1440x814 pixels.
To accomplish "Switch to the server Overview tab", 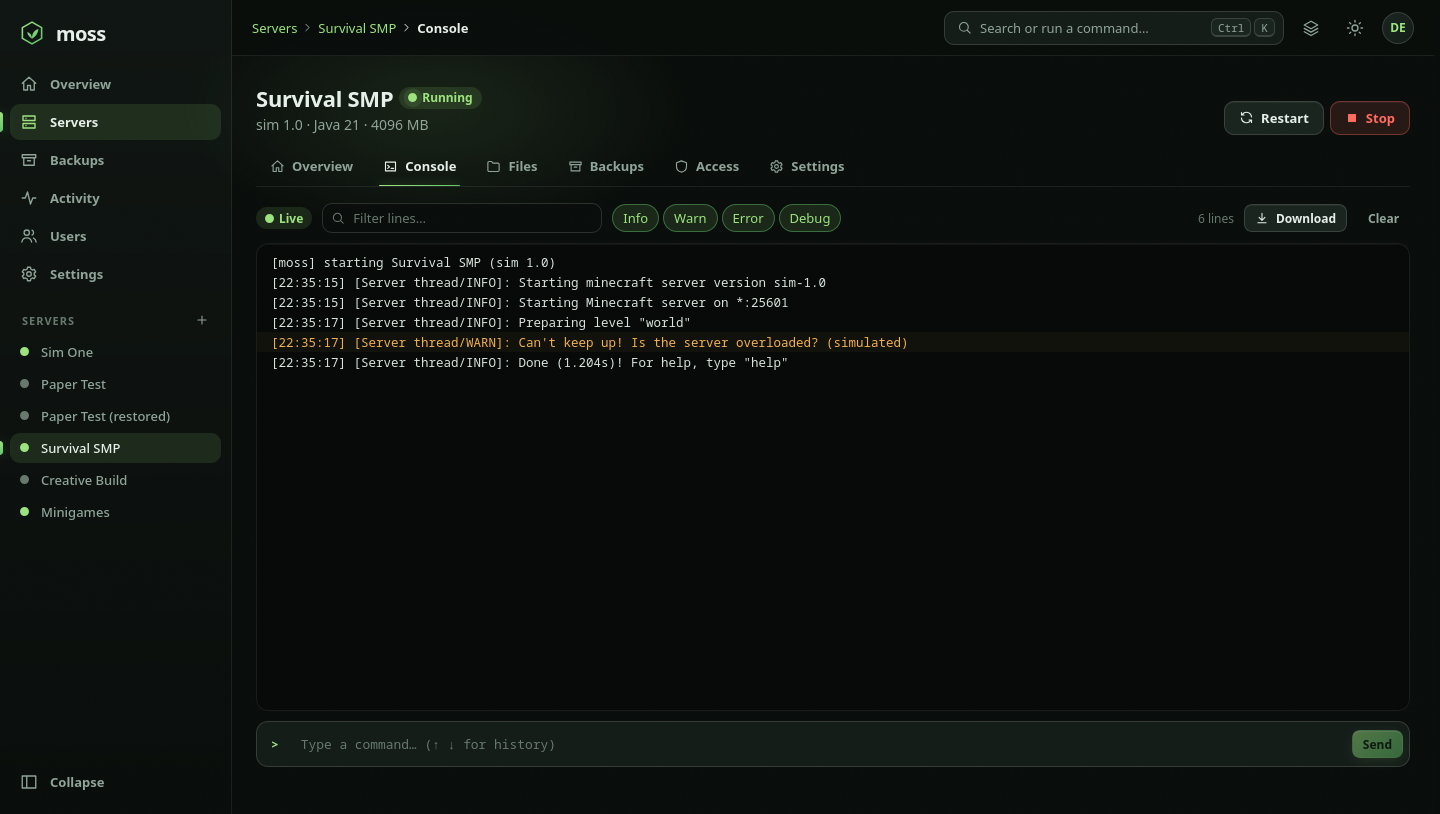I will [312, 166].
